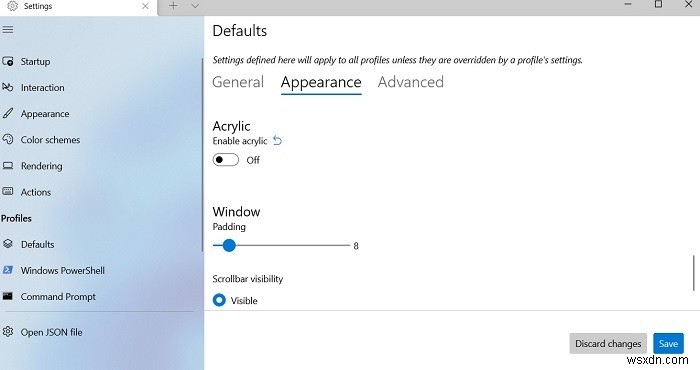Click the Actions keyboard icon
The image size is (700, 370).
click(x=8, y=191)
